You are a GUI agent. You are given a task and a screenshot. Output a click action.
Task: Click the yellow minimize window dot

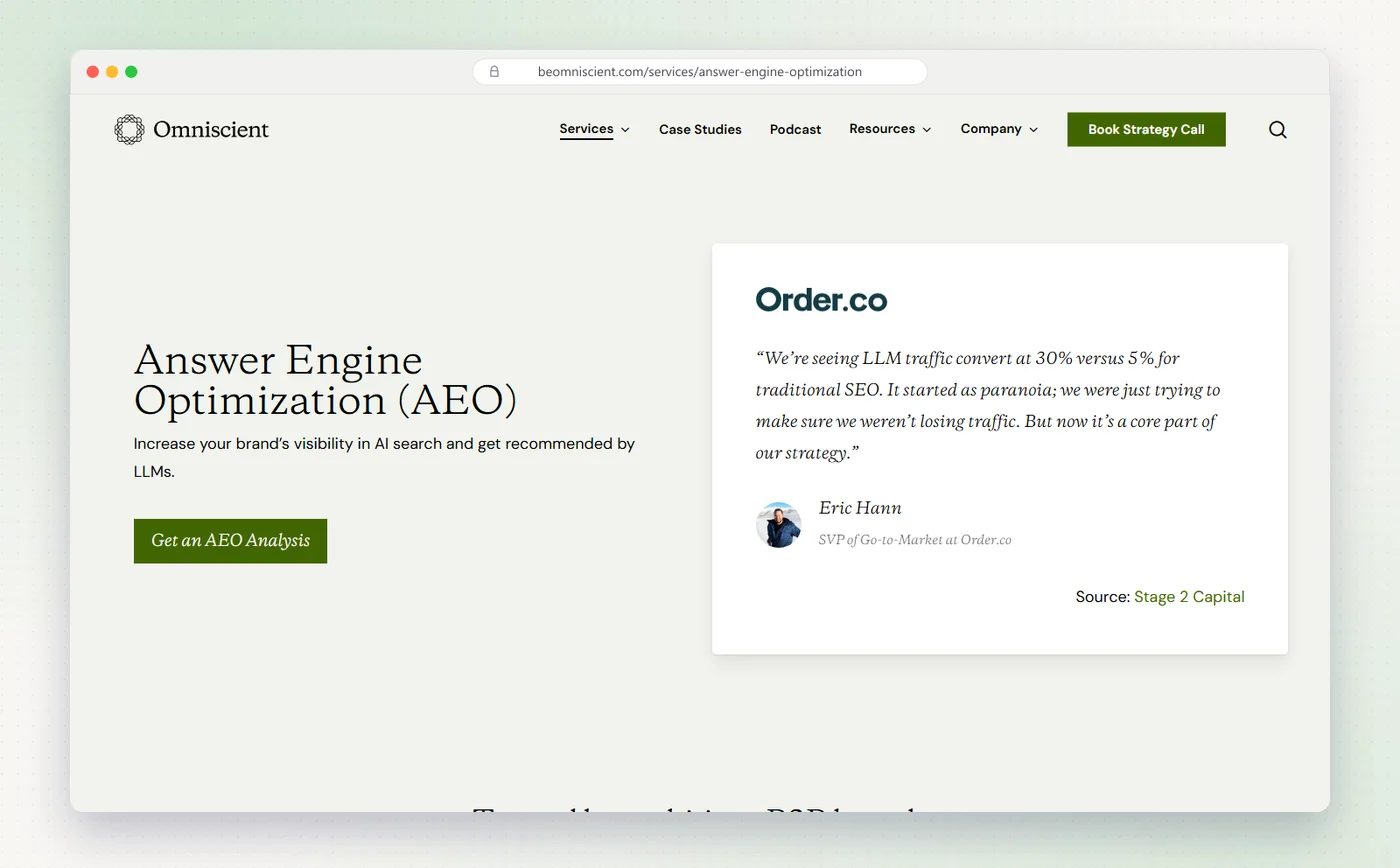pos(112,72)
